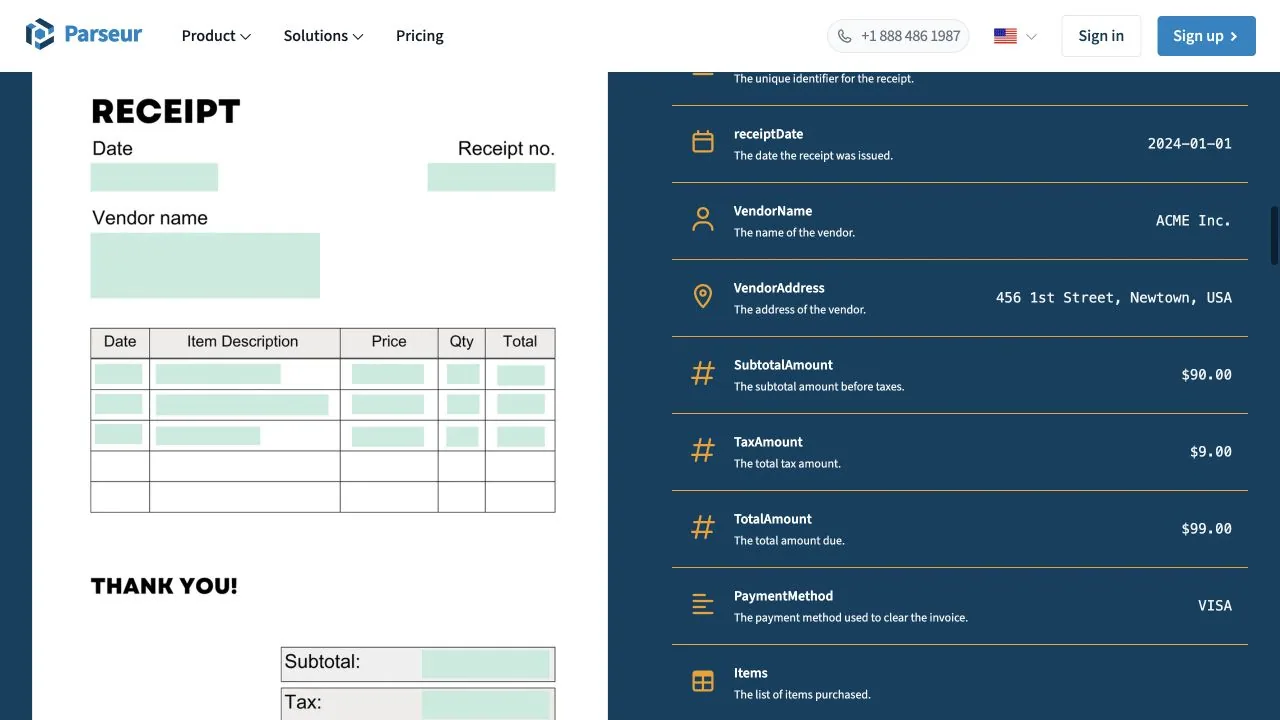Open the Product dropdown menu
Viewport: 1280px width, 720px height.
click(216, 36)
